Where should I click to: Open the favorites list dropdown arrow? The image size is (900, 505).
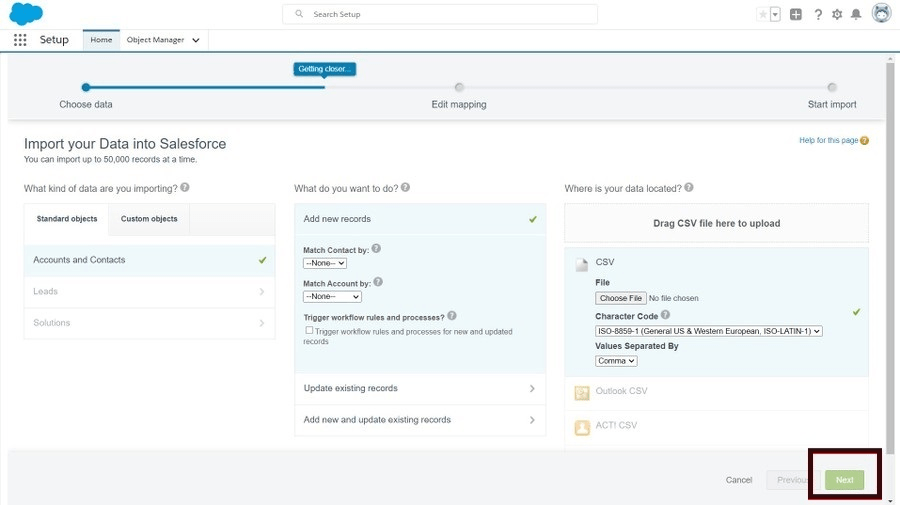click(775, 14)
